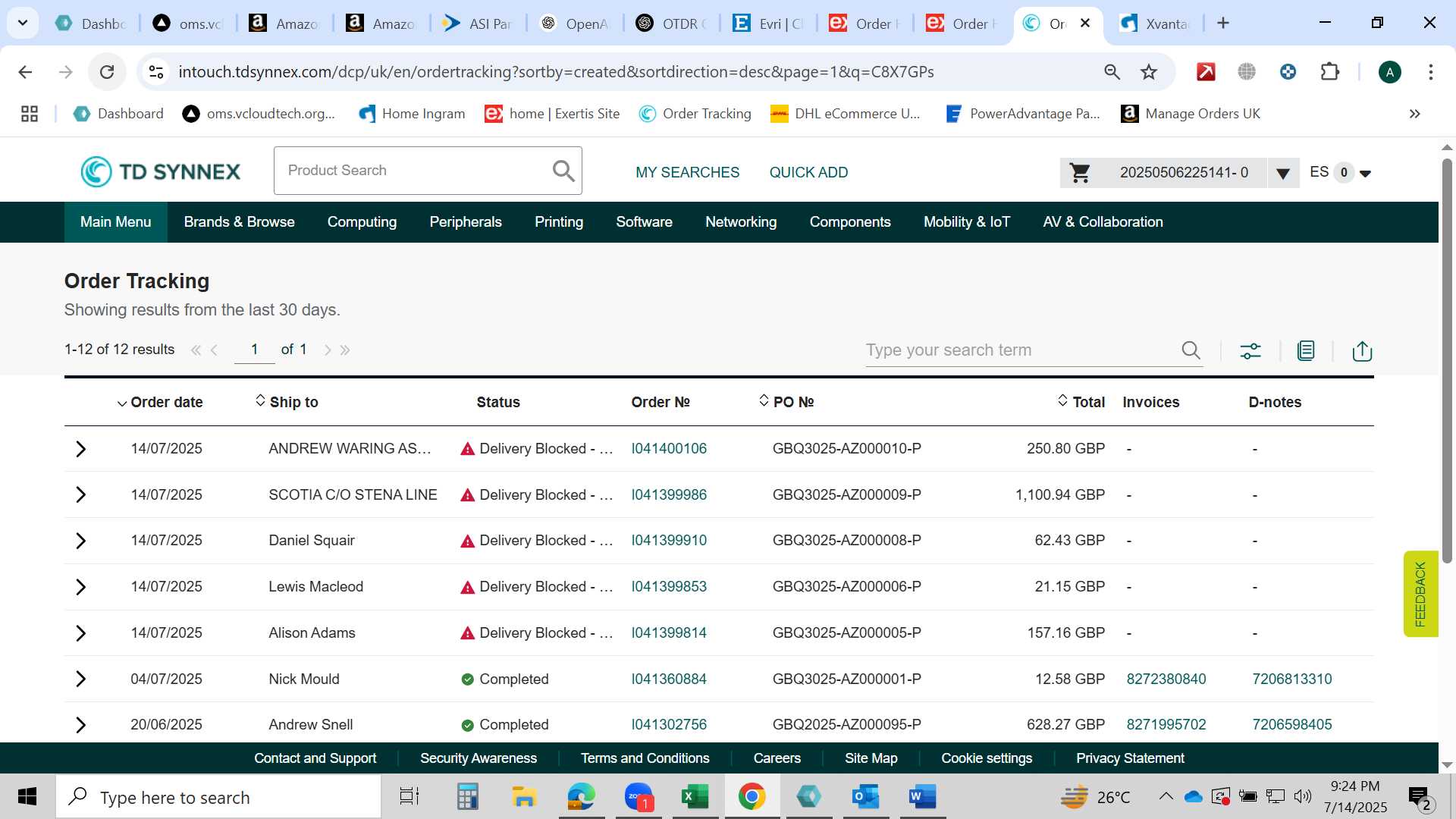Go to previous results page arrow

(x=215, y=350)
